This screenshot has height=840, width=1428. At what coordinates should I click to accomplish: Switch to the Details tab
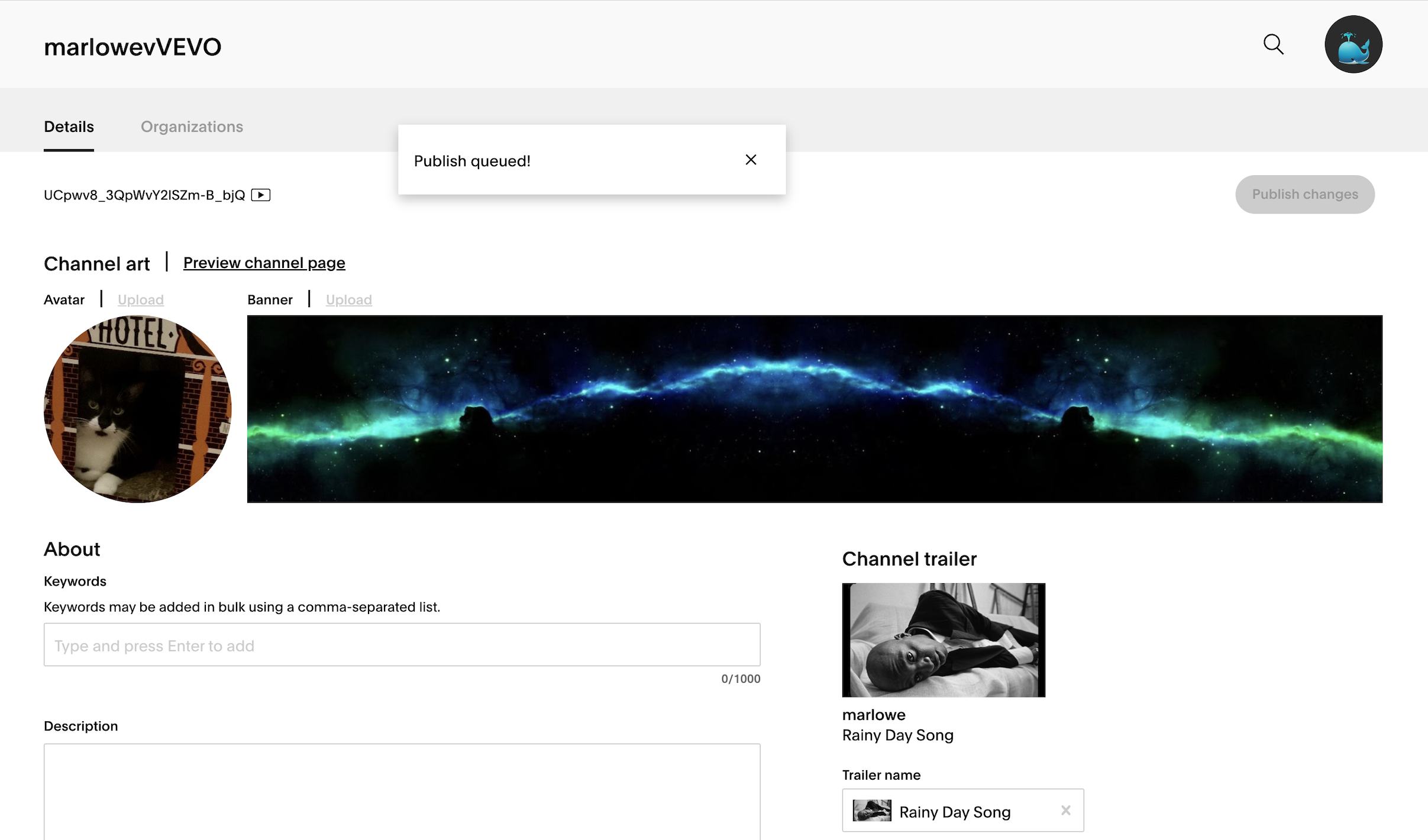[69, 127]
